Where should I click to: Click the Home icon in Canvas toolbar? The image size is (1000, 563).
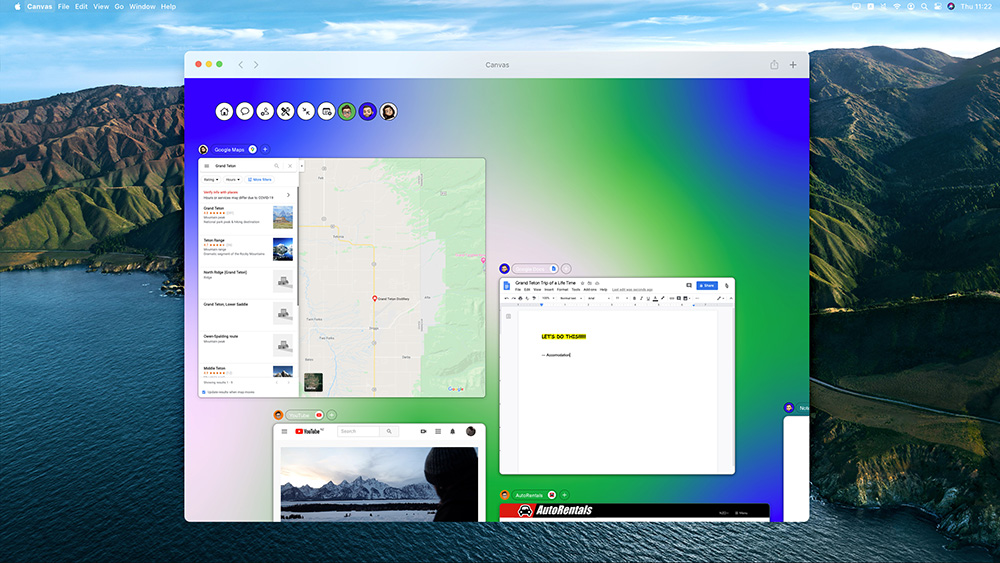[x=224, y=112]
